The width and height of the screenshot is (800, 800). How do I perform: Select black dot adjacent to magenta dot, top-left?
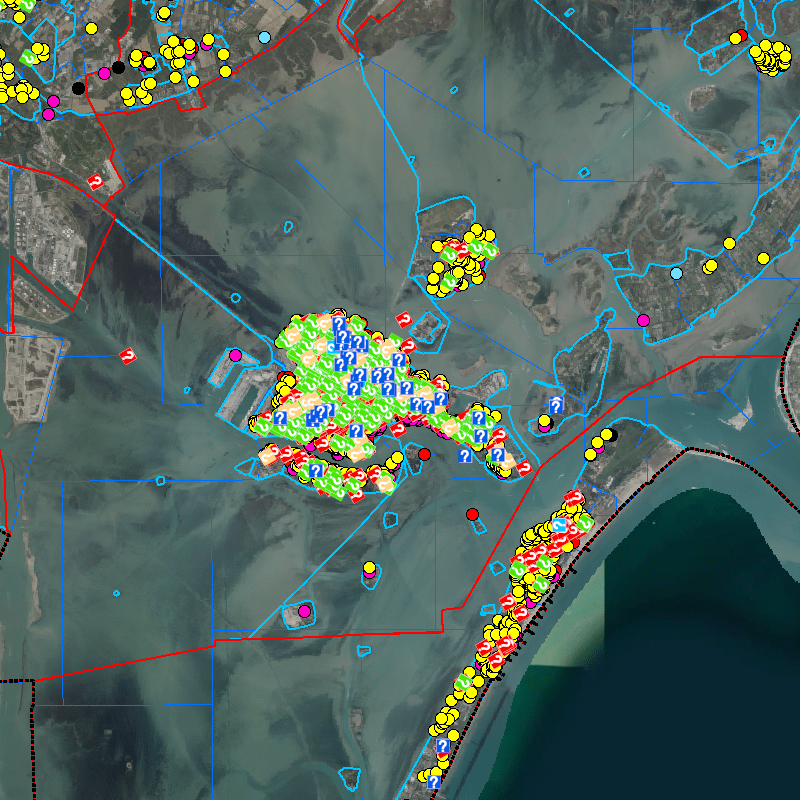coord(118,67)
